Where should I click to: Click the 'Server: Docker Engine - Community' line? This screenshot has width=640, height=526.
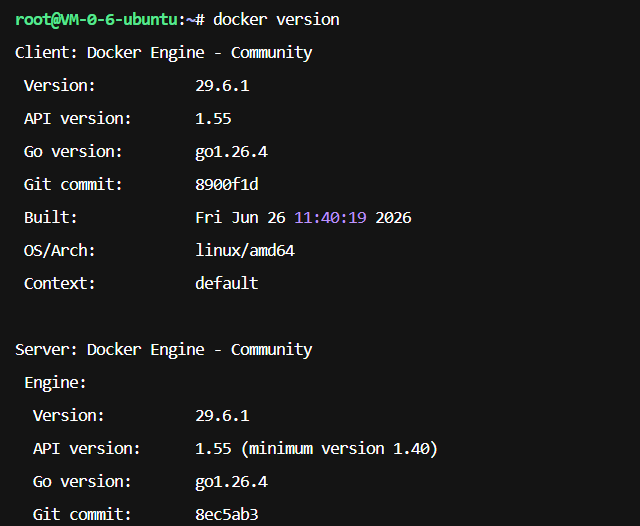[x=164, y=350]
